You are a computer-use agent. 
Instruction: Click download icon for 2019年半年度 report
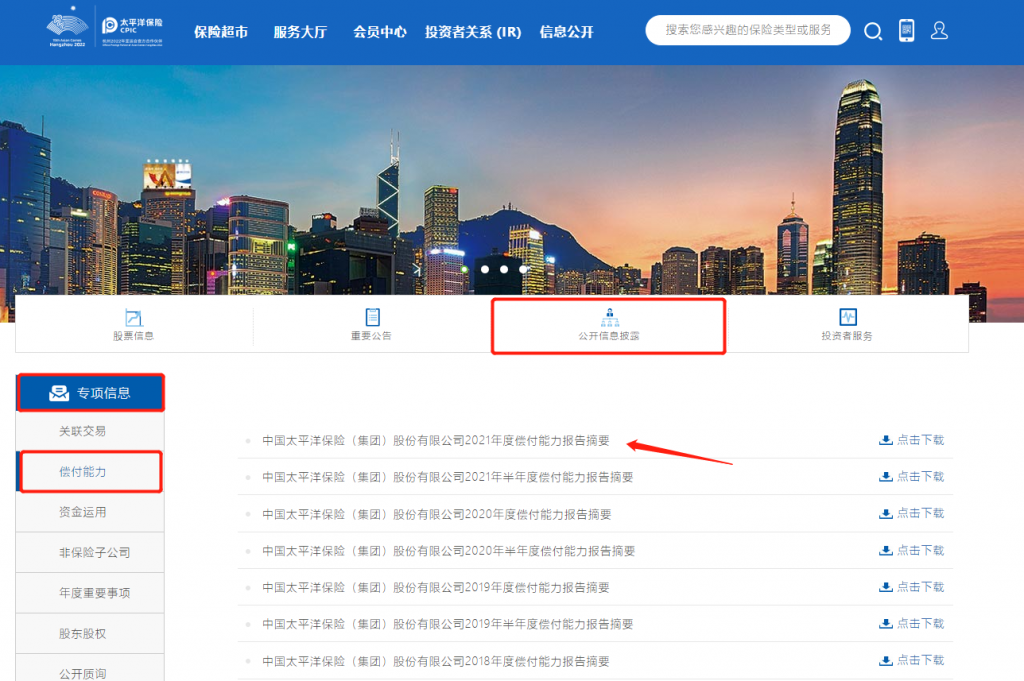pyautogui.click(x=886, y=624)
